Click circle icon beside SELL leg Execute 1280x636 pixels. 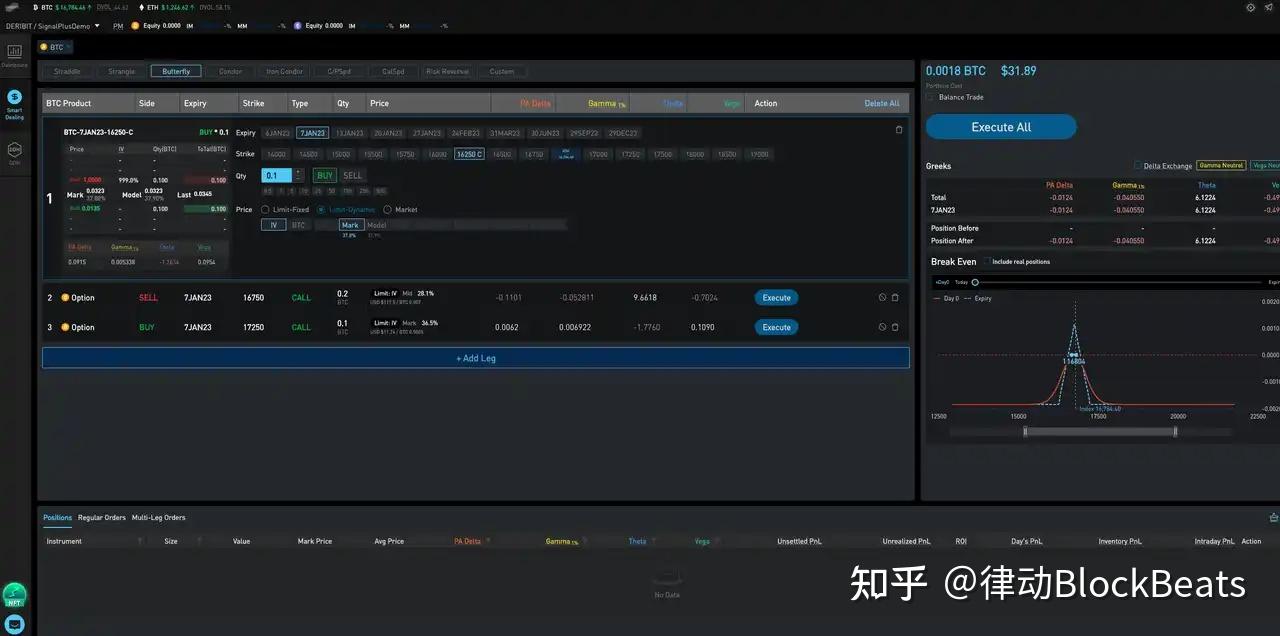(x=883, y=298)
